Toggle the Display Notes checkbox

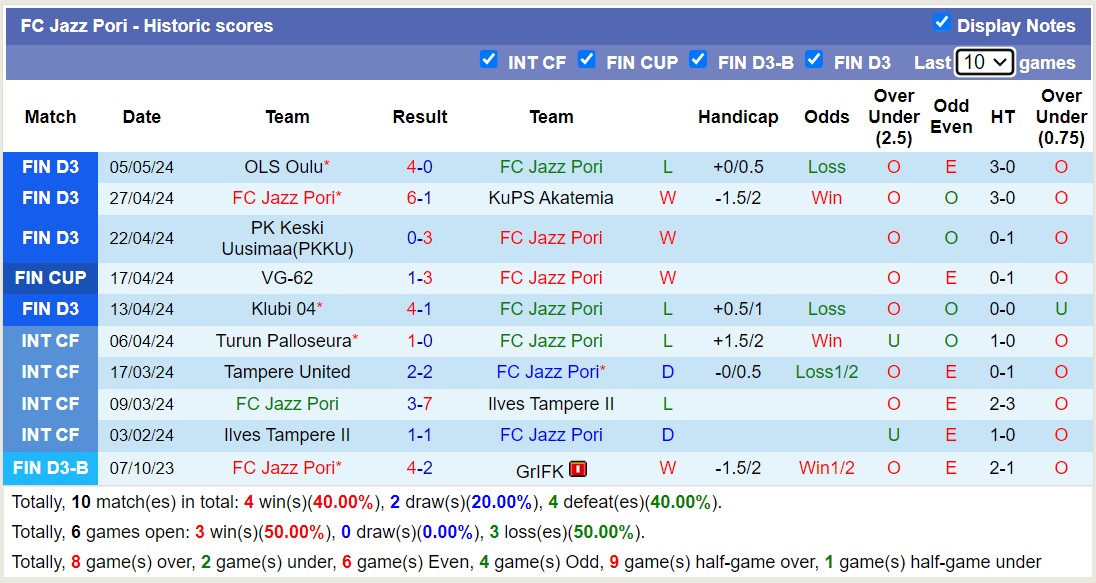pos(941,23)
